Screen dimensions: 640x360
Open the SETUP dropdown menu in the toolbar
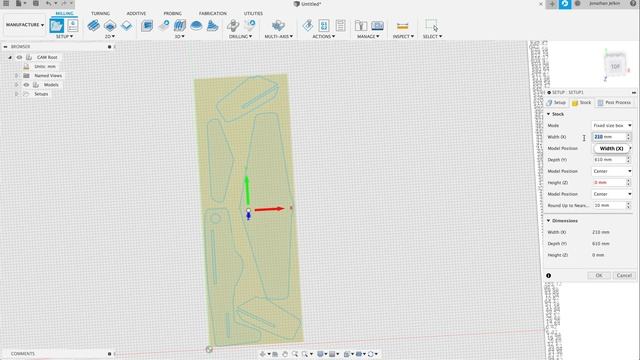click(64, 36)
